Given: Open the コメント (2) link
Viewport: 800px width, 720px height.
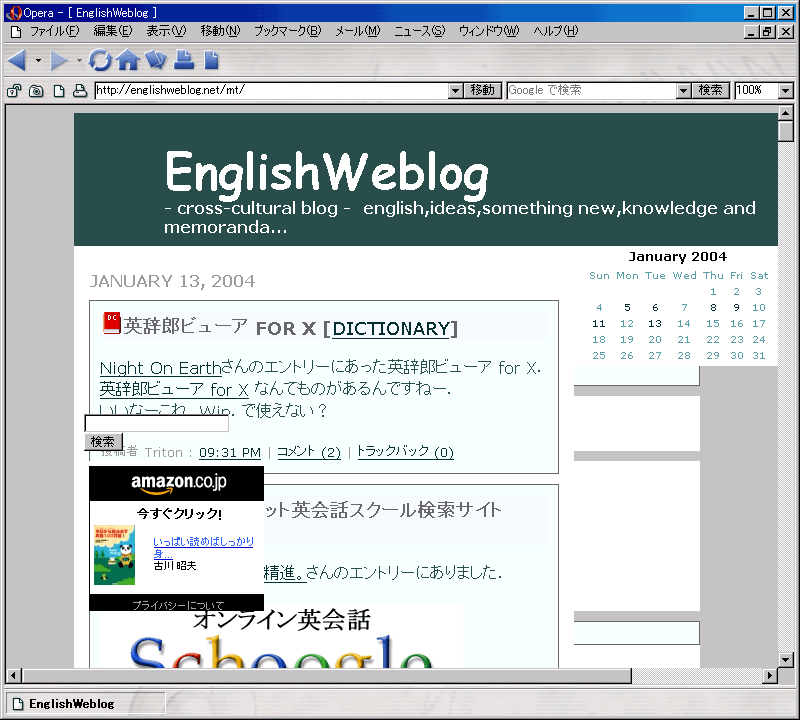Looking at the screenshot, I should click(x=309, y=452).
